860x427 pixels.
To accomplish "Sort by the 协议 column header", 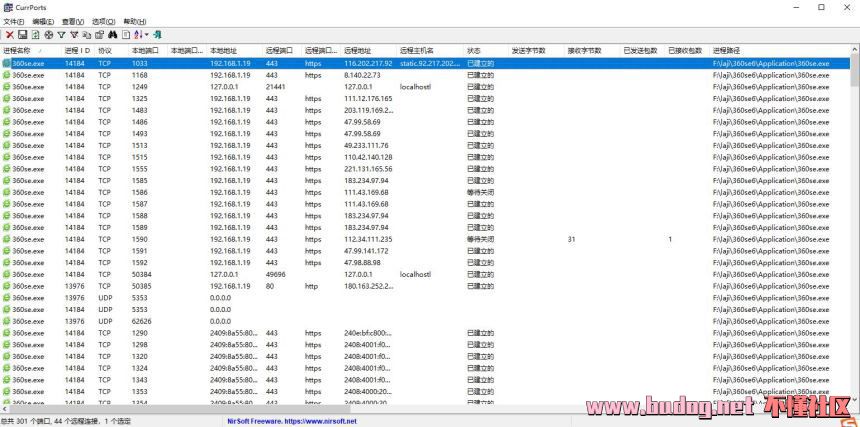I will [112, 50].
